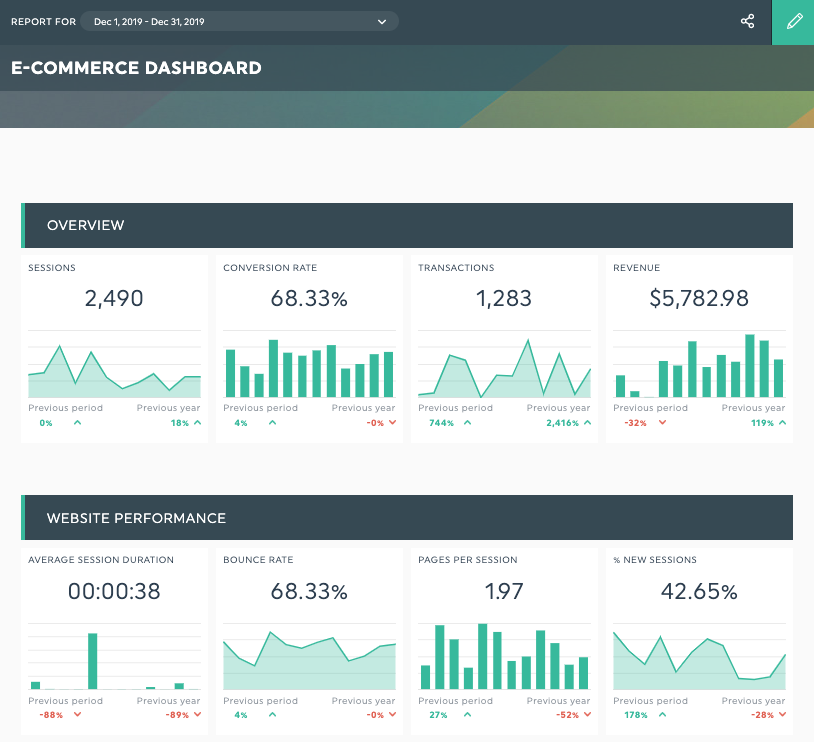Image resolution: width=814 pixels, height=742 pixels.
Task: Open the Pages Per Session bar chart
Action: click(504, 657)
